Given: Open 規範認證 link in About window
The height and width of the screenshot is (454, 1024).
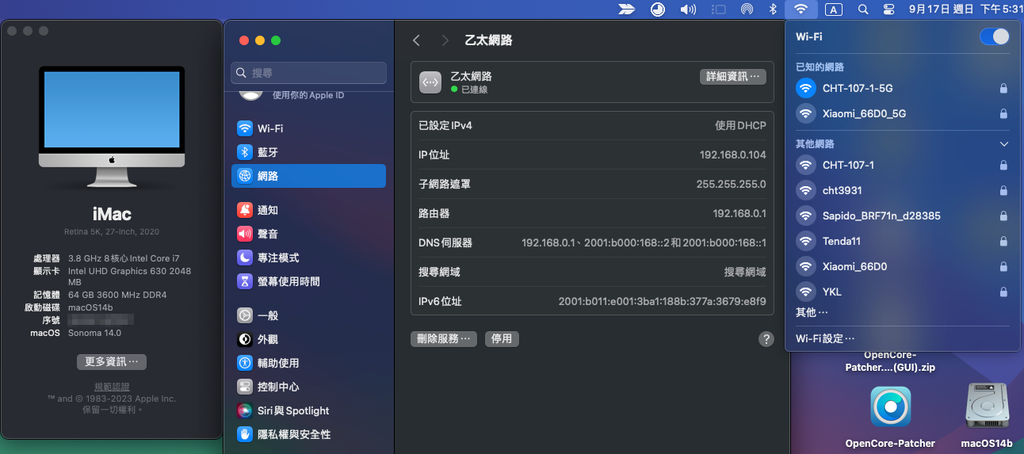Looking at the screenshot, I should [112, 387].
